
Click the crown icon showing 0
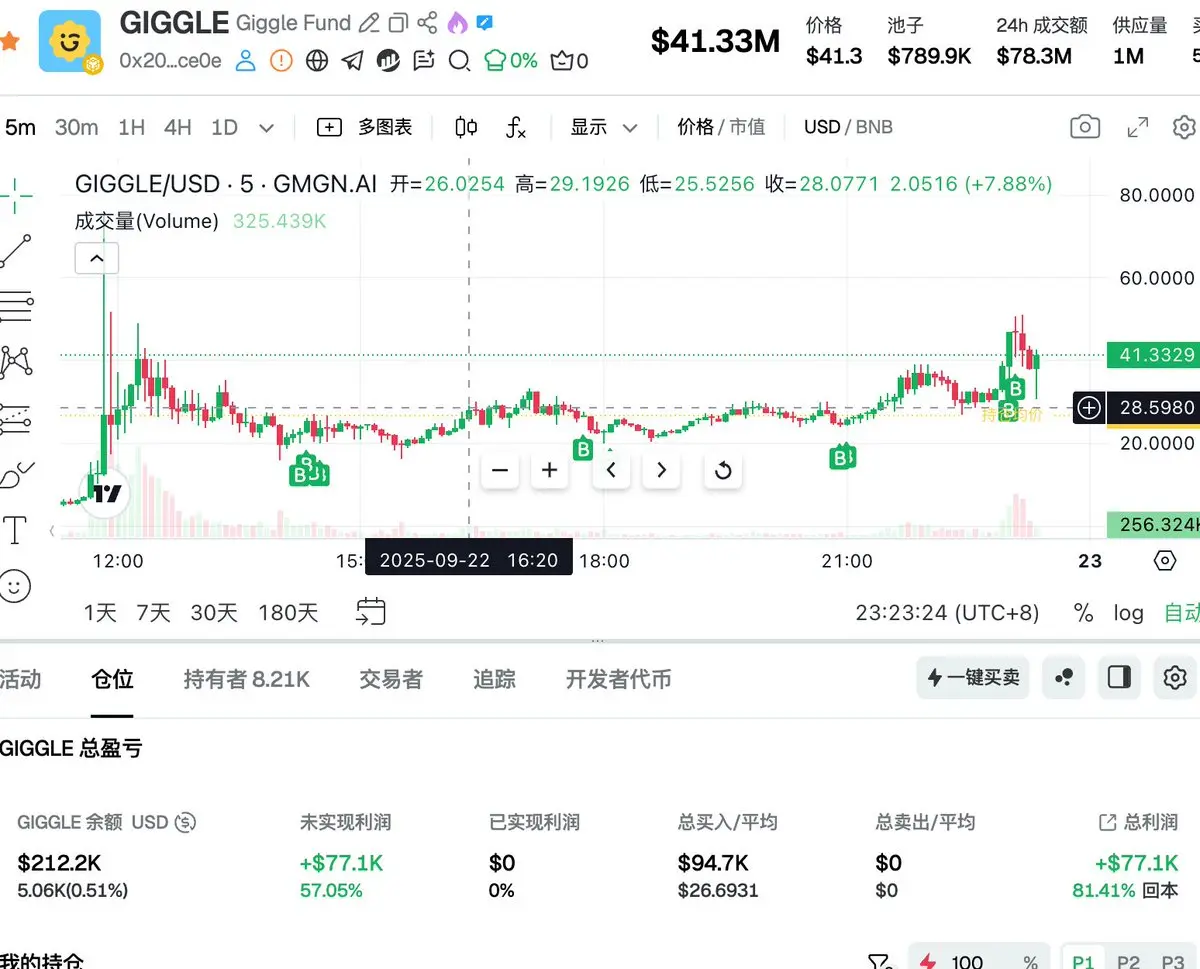pos(569,62)
